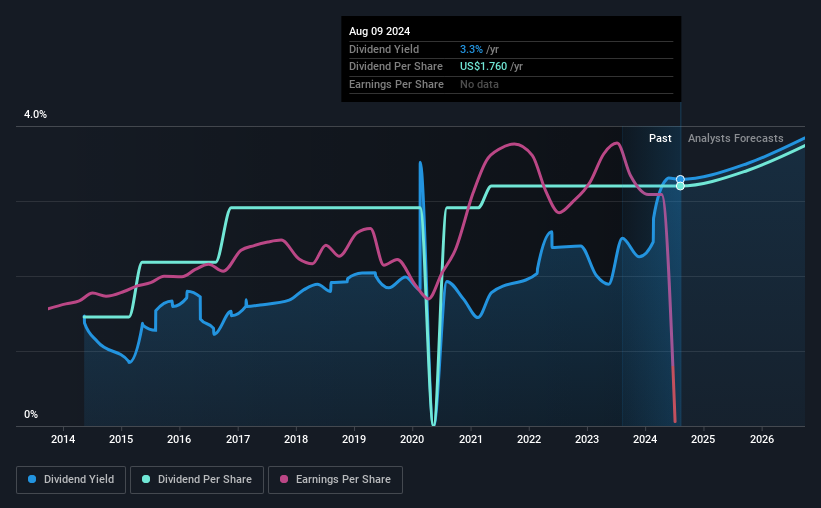
Task: Click the blue Dividend Yield legend dot
Action: pyautogui.click(x=32, y=479)
